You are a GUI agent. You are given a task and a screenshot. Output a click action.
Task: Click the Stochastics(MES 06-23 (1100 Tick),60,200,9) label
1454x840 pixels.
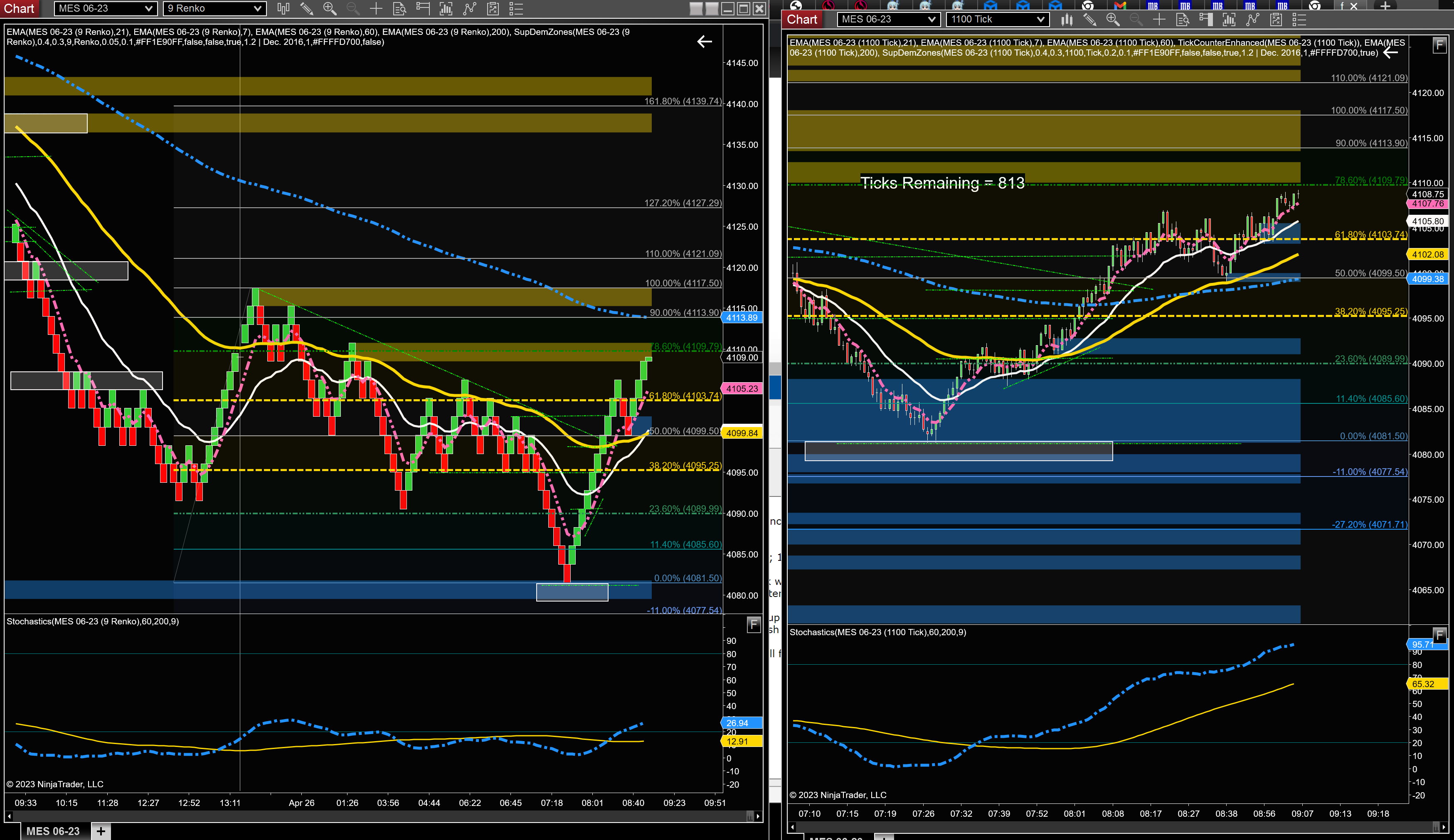tap(877, 632)
